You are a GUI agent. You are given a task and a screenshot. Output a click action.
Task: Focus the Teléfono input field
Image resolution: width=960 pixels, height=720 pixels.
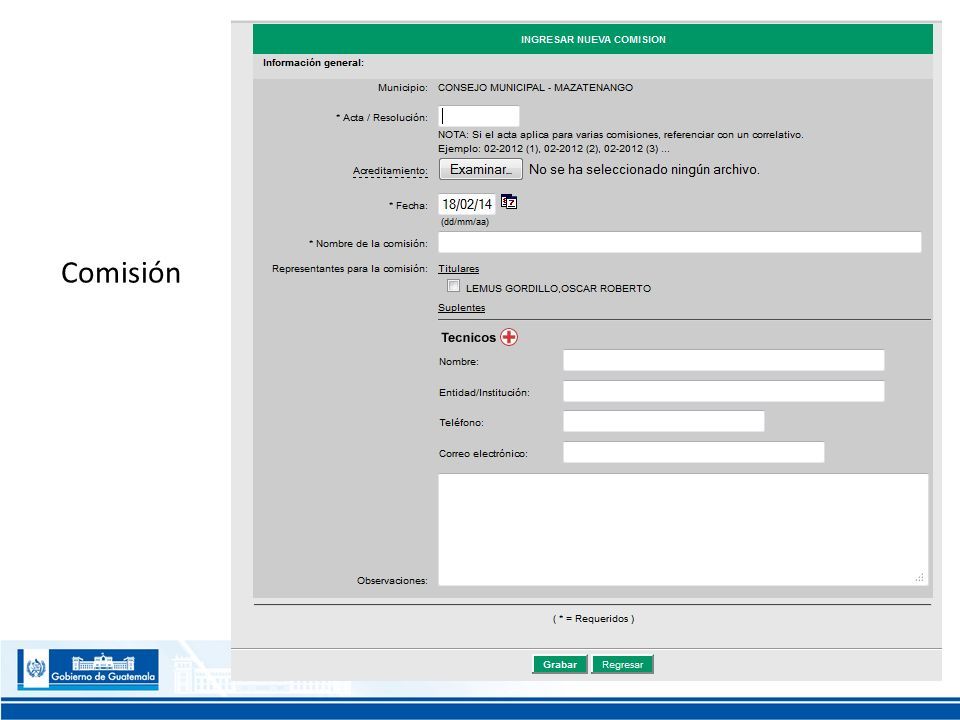[664, 421]
